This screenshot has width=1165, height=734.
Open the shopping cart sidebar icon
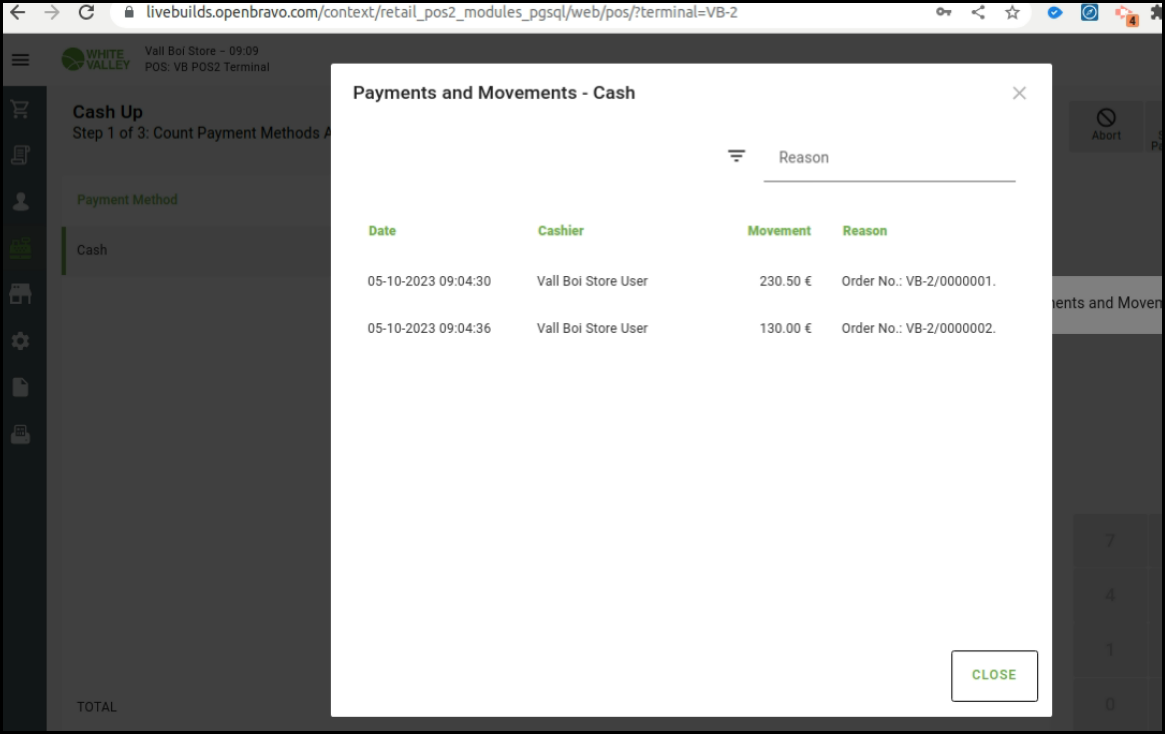click(20, 109)
